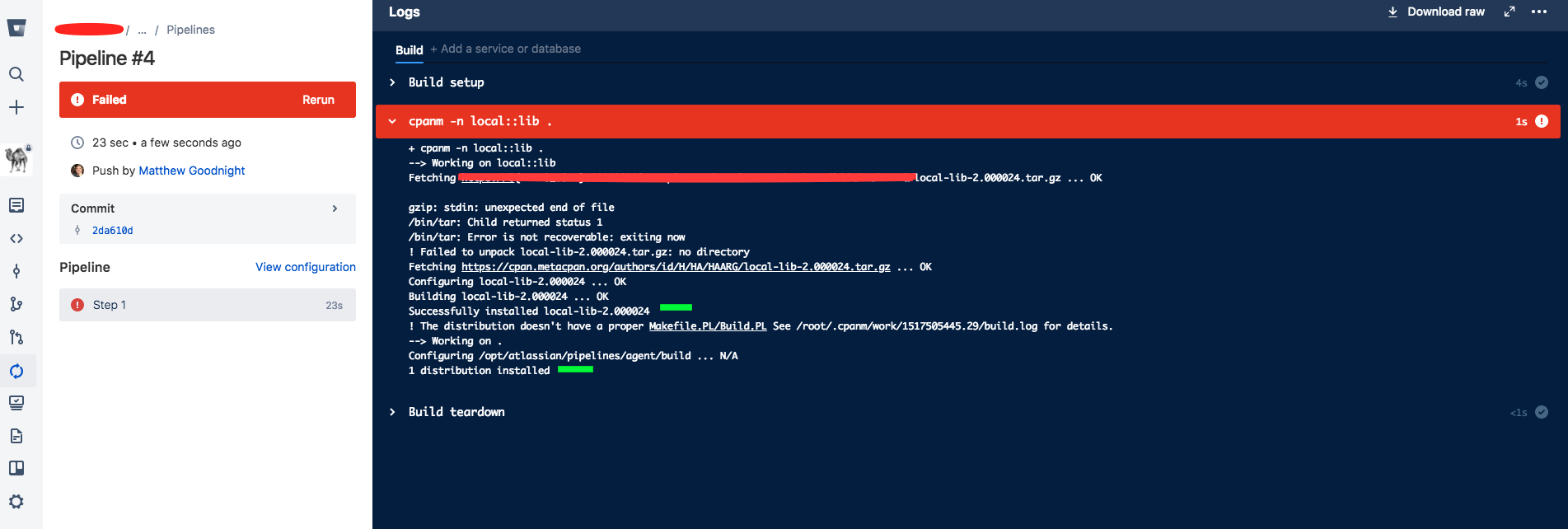This screenshot has height=529, width=1568.
Task: Click '/bin/tar: Child returned status 1' line
Action: point(506,222)
